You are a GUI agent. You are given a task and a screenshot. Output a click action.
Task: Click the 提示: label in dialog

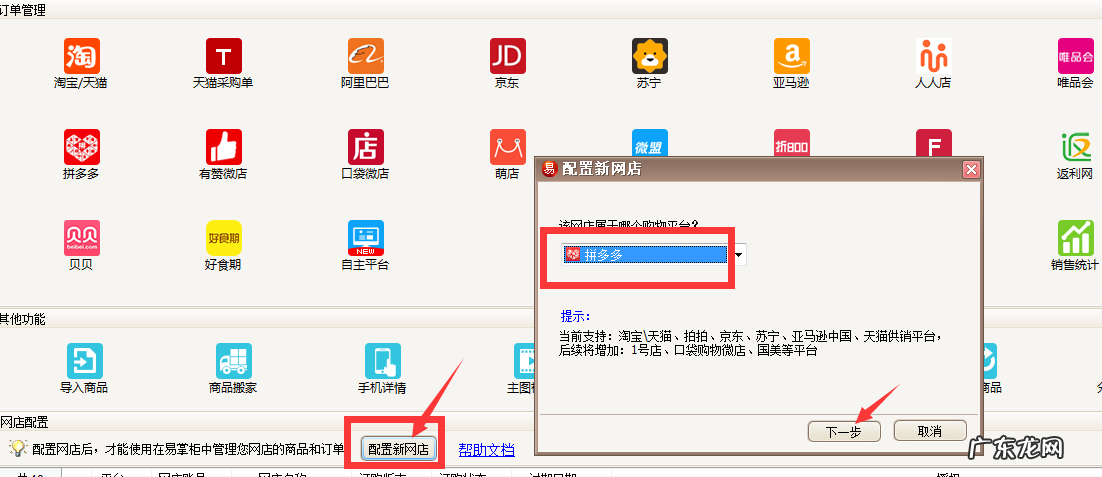(x=576, y=315)
